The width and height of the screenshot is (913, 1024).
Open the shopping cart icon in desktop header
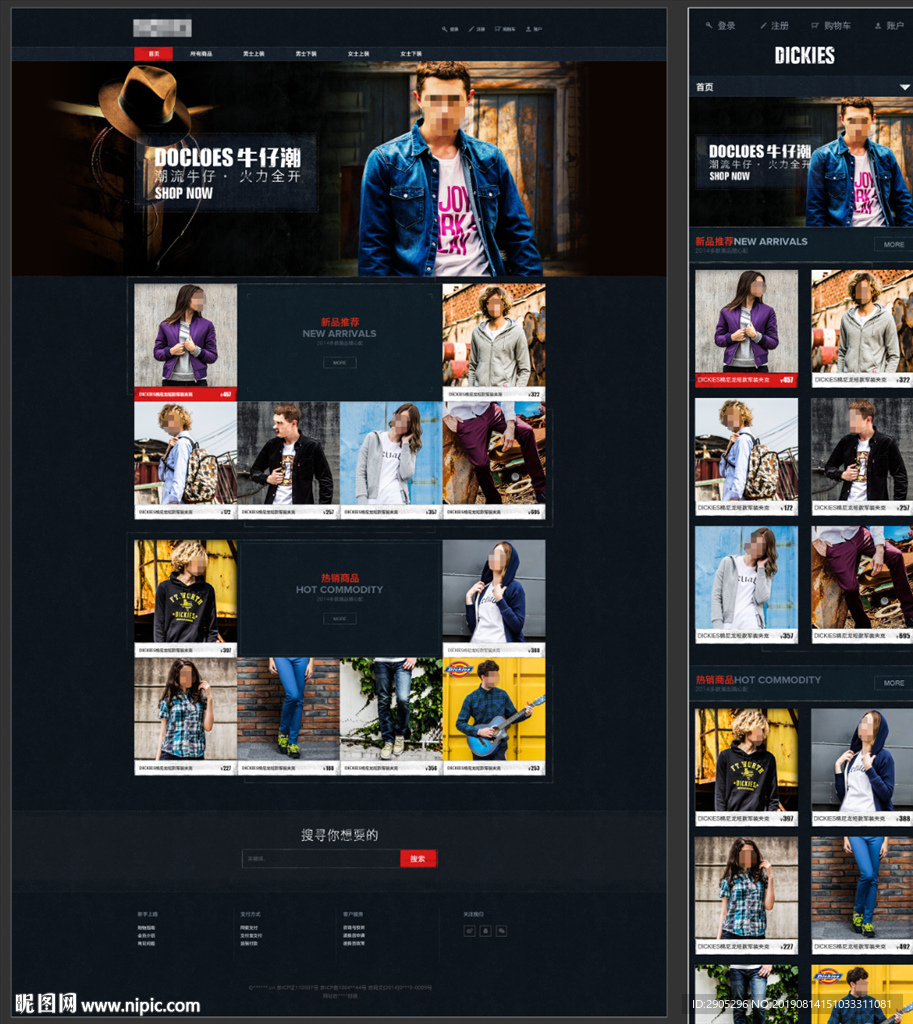(498, 29)
